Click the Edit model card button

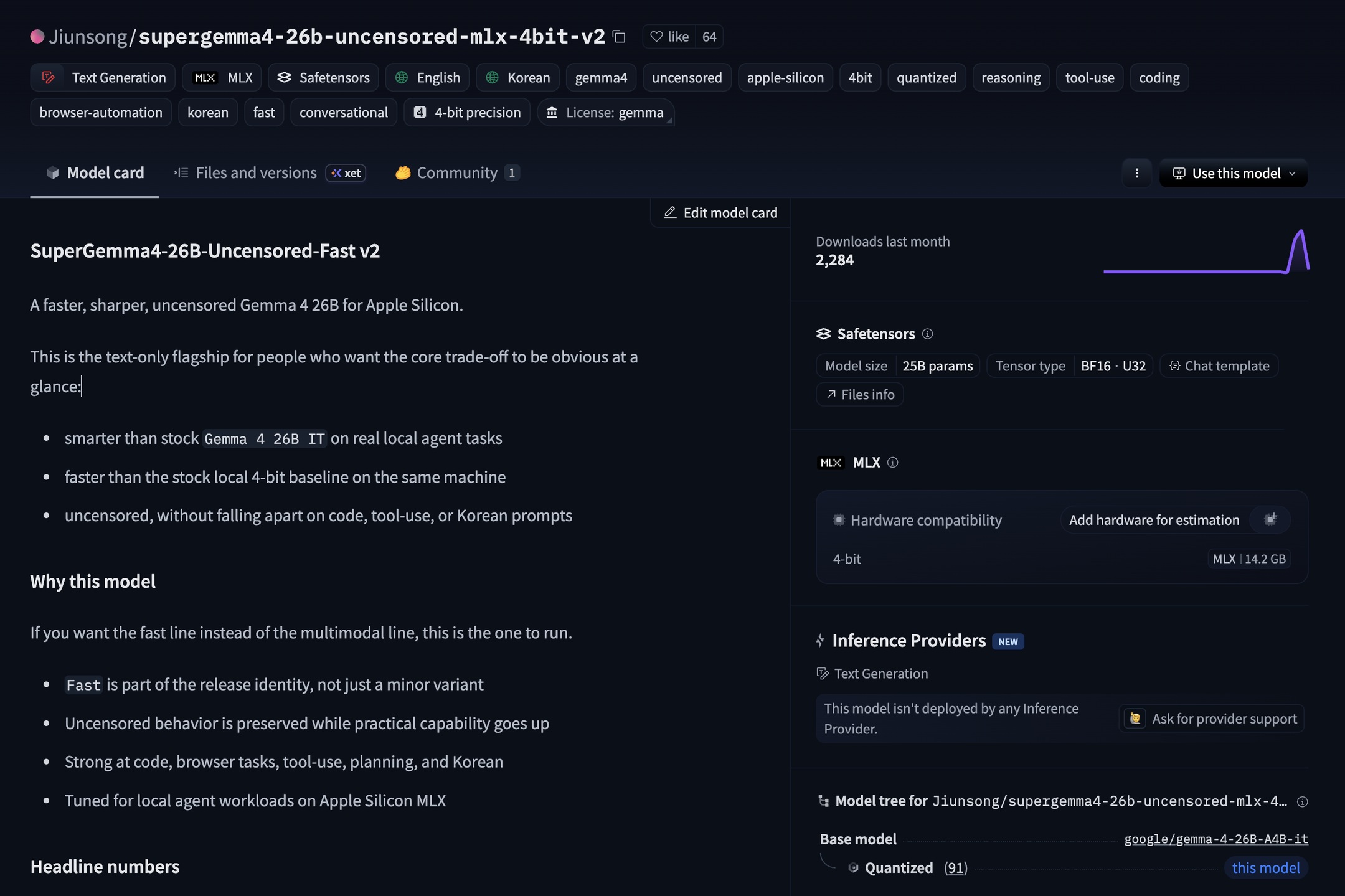[x=720, y=213]
